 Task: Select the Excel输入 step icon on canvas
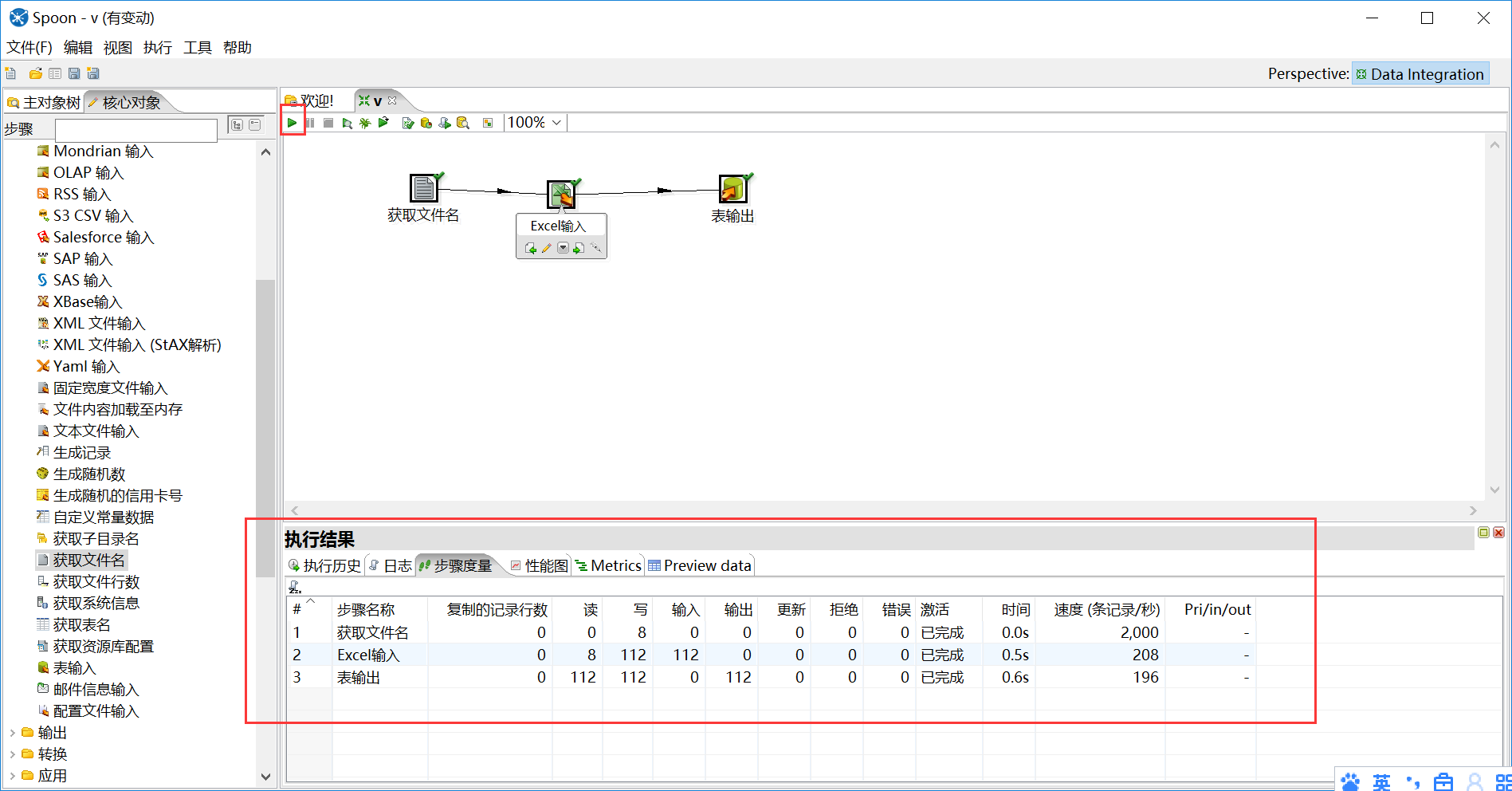pos(561,195)
